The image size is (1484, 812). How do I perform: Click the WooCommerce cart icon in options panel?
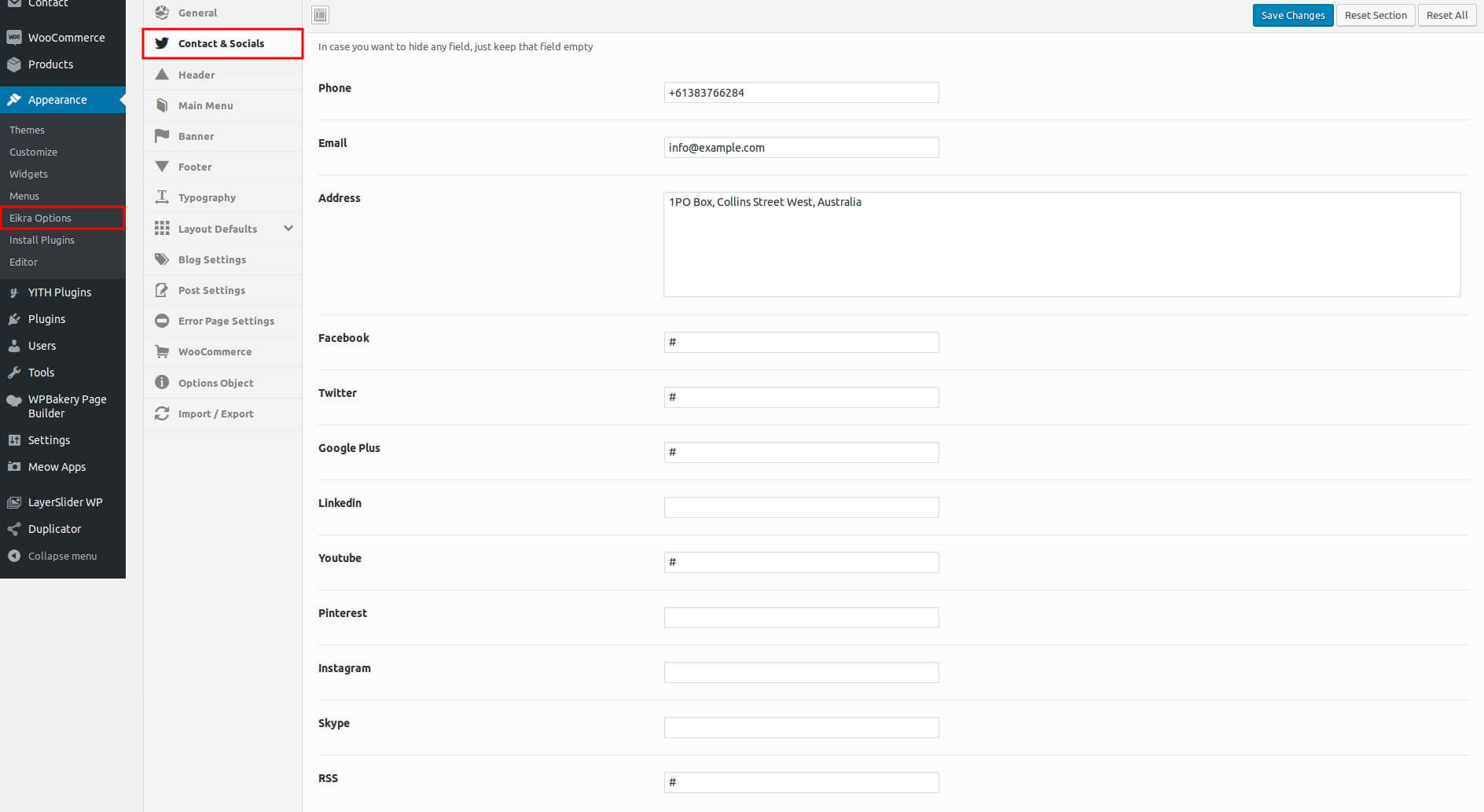click(162, 351)
